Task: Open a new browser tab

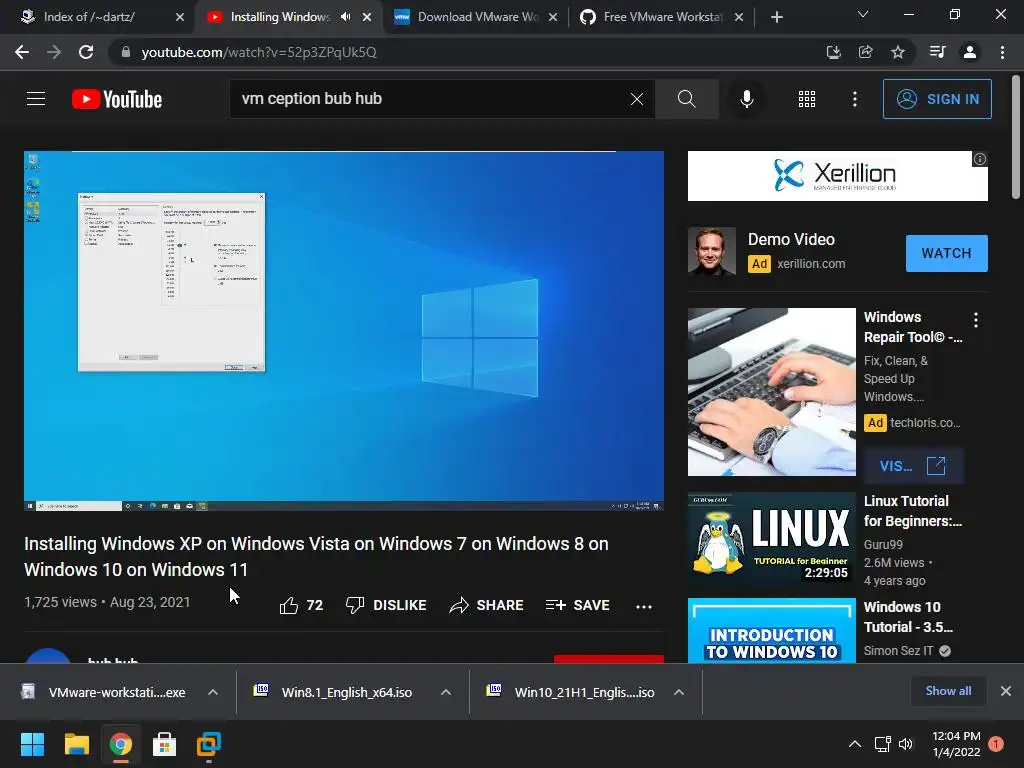Action: coord(776,17)
